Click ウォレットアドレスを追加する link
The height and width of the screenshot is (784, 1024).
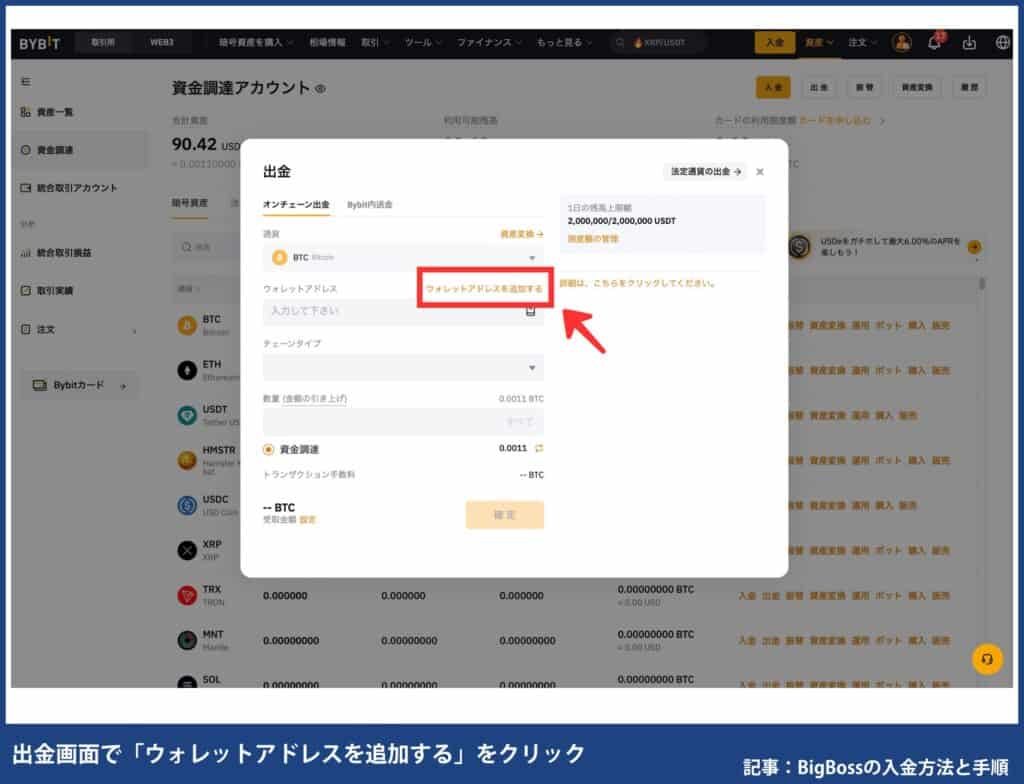click(485, 287)
